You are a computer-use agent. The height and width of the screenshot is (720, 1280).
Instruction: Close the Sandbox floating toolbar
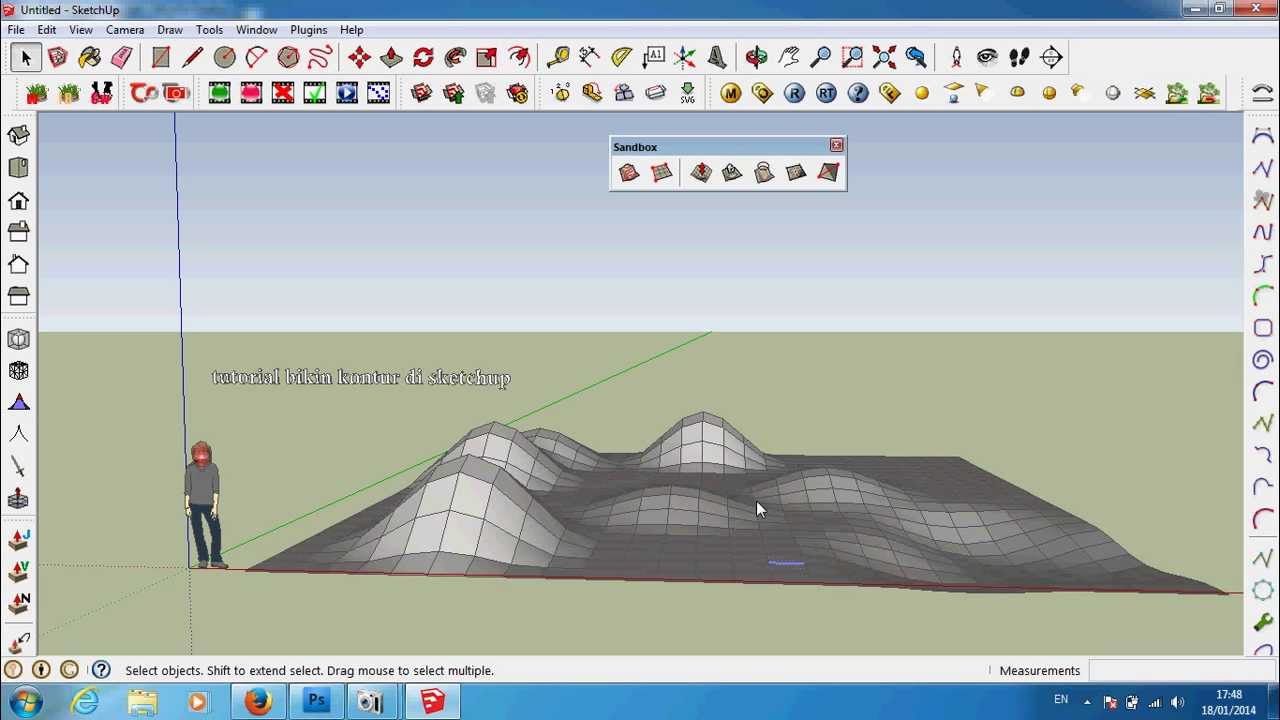click(837, 146)
